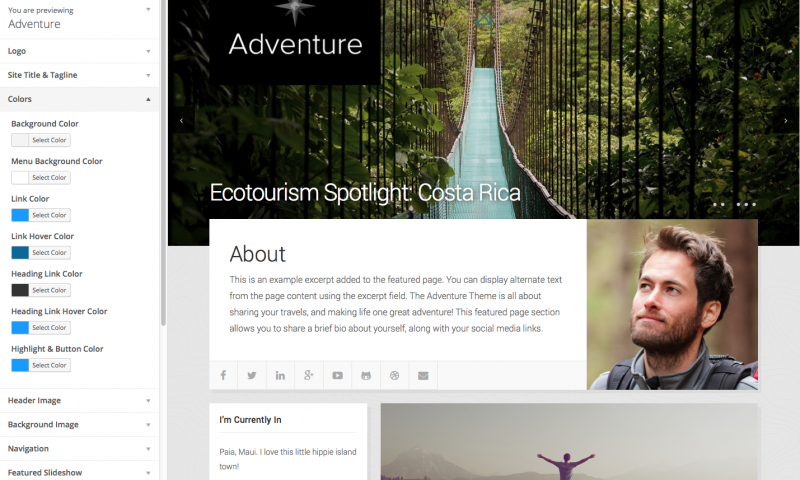Expand the Logo section
Screen dimensions: 800x480
click(x=80, y=51)
